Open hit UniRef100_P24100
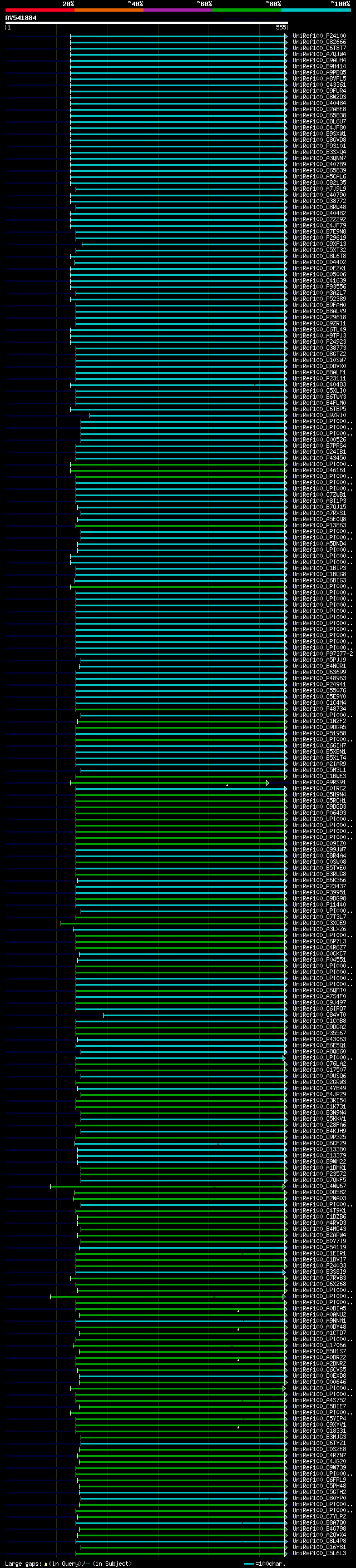The height and width of the screenshot is (1568, 356). pyautogui.click(x=319, y=36)
